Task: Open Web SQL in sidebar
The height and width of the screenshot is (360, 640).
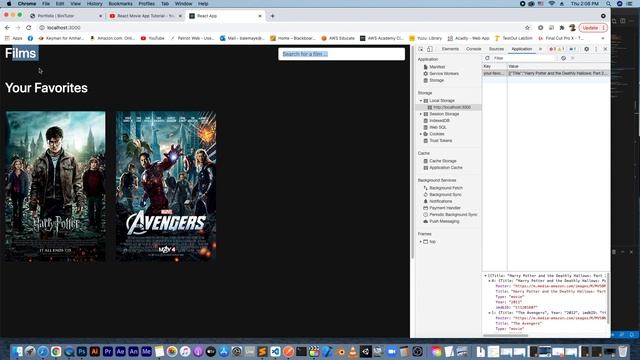Action: coord(438,127)
